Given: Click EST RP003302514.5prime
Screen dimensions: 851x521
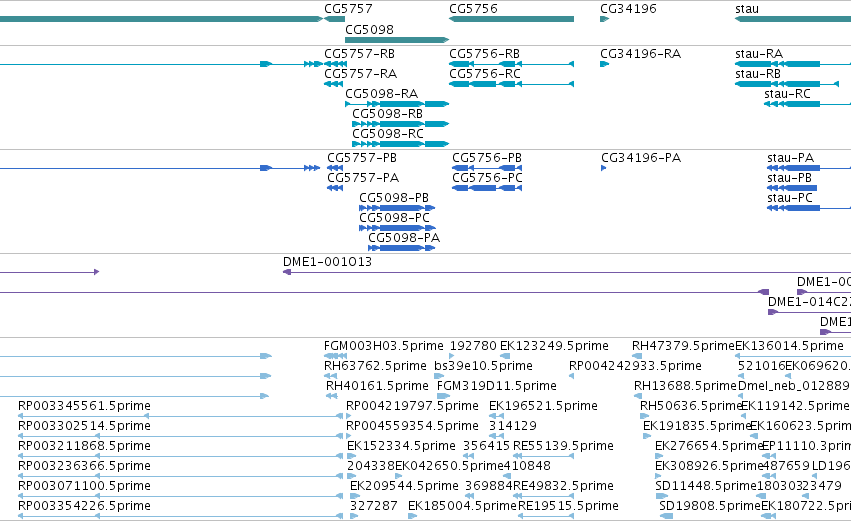Looking at the screenshot, I should [84, 426].
